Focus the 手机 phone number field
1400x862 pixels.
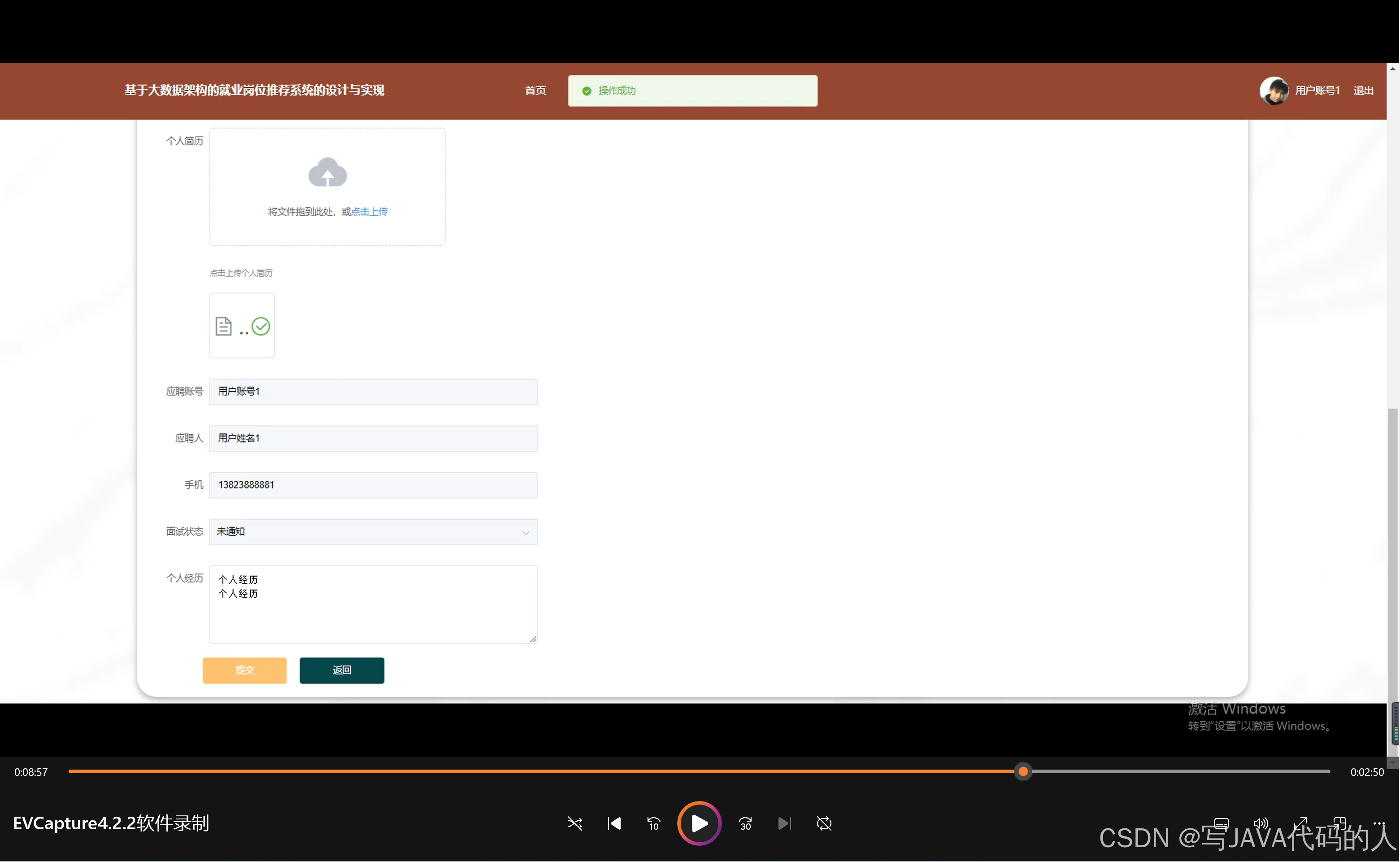point(374,485)
